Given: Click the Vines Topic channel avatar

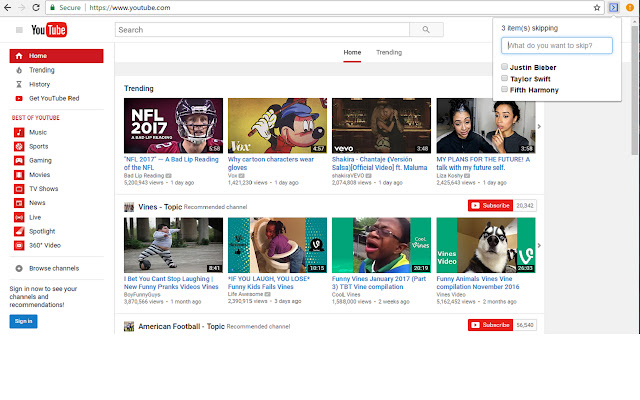Looking at the screenshot, I should pyautogui.click(x=129, y=207).
